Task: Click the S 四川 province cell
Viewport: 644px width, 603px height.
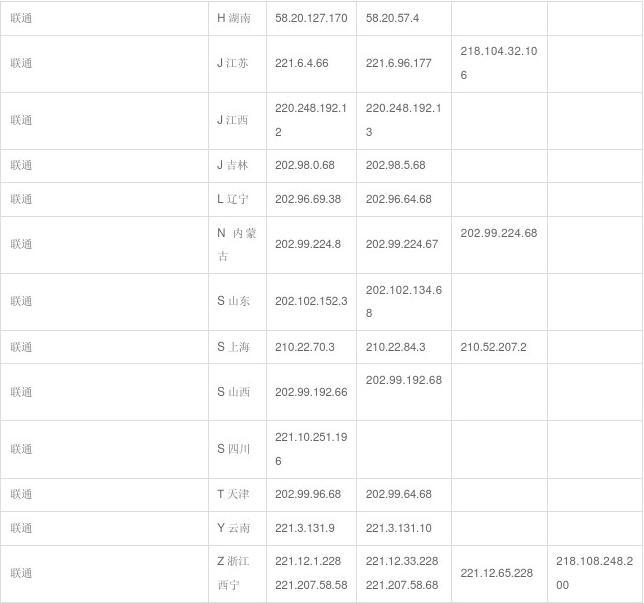Action: pos(234,449)
